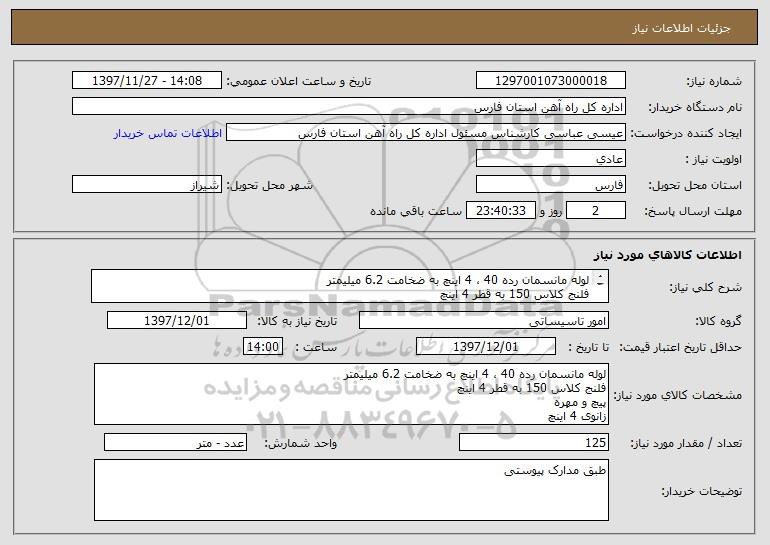
Task: Click the label مهلت ارسال پاسخ
Action: [x=693, y=211]
